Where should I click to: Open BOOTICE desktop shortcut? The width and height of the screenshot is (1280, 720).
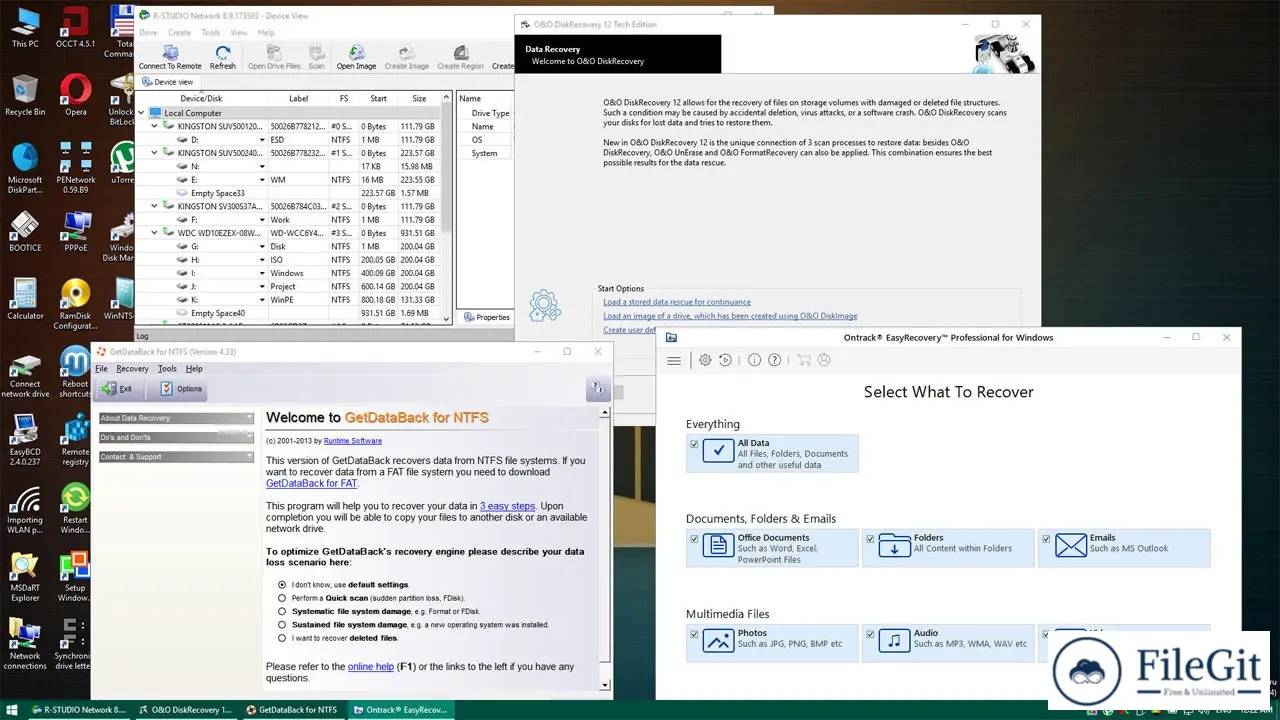[x=25, y=232]
